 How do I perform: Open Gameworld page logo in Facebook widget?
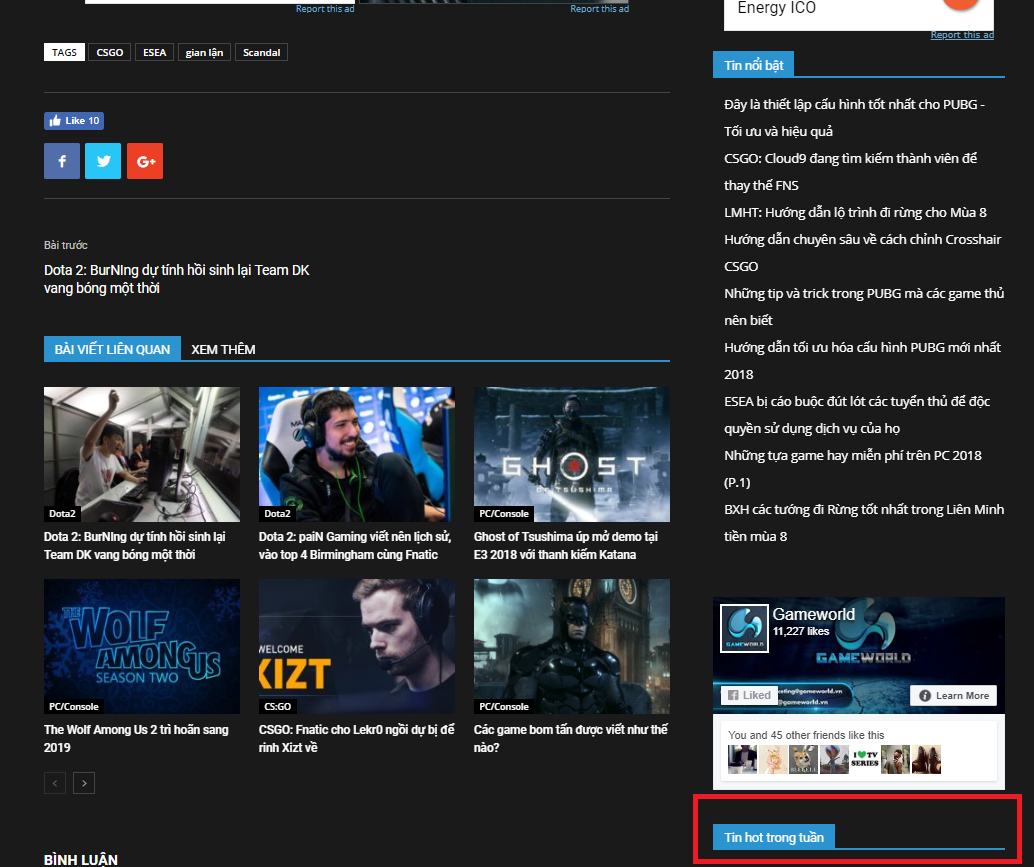(744, 628)
